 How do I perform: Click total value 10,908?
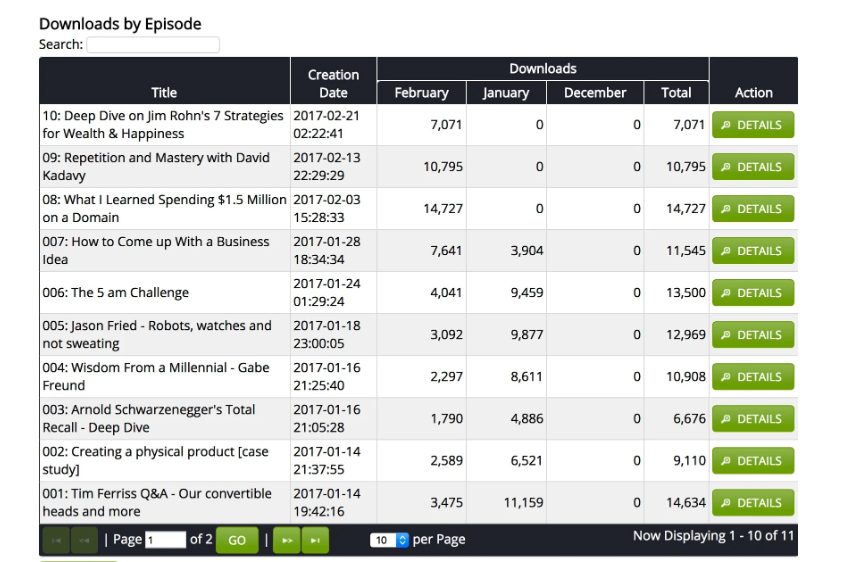(686, 376)
